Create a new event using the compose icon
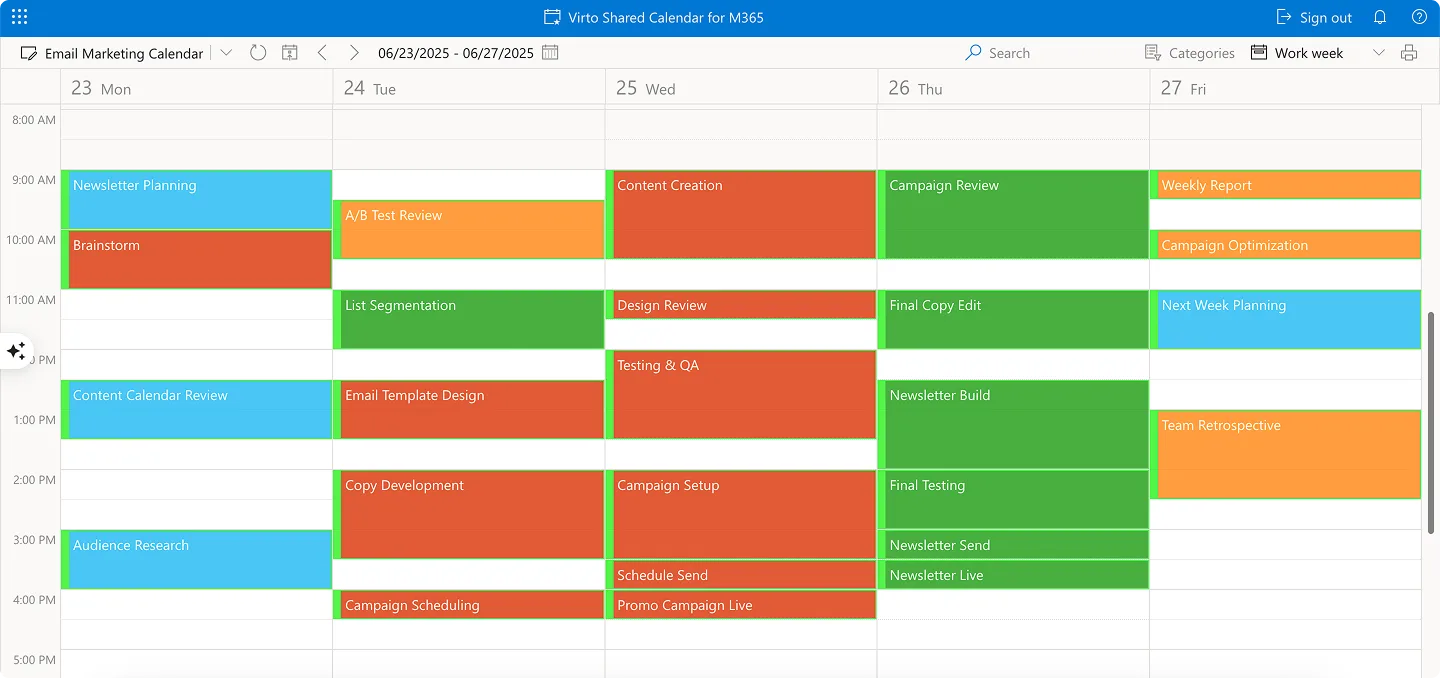 click(27, 52)
